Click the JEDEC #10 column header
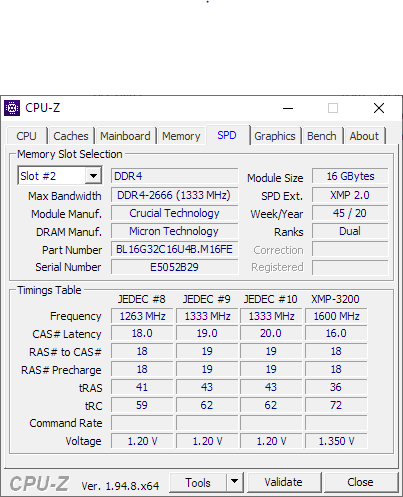Image resolution: width=403 pixels, height=497 pixels. click(x=271, y=299)
